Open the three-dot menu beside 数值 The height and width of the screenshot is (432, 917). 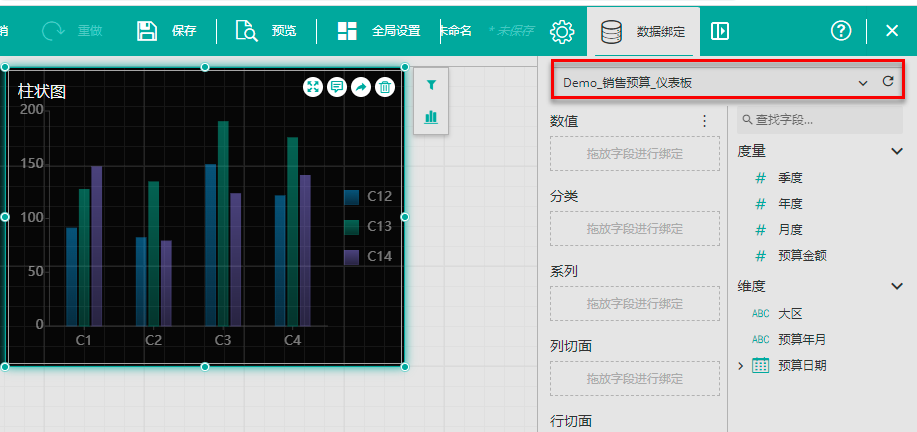coord(704,121)
